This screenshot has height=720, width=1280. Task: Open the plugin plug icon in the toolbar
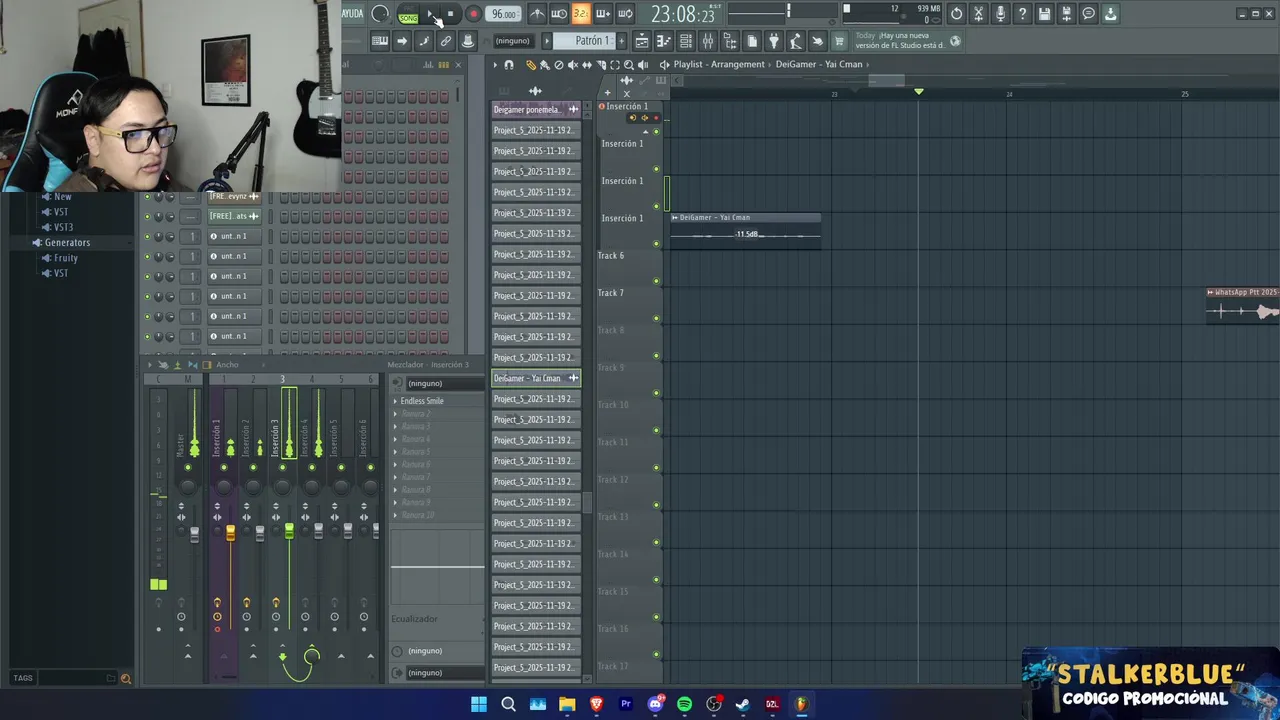click(774, 41)
